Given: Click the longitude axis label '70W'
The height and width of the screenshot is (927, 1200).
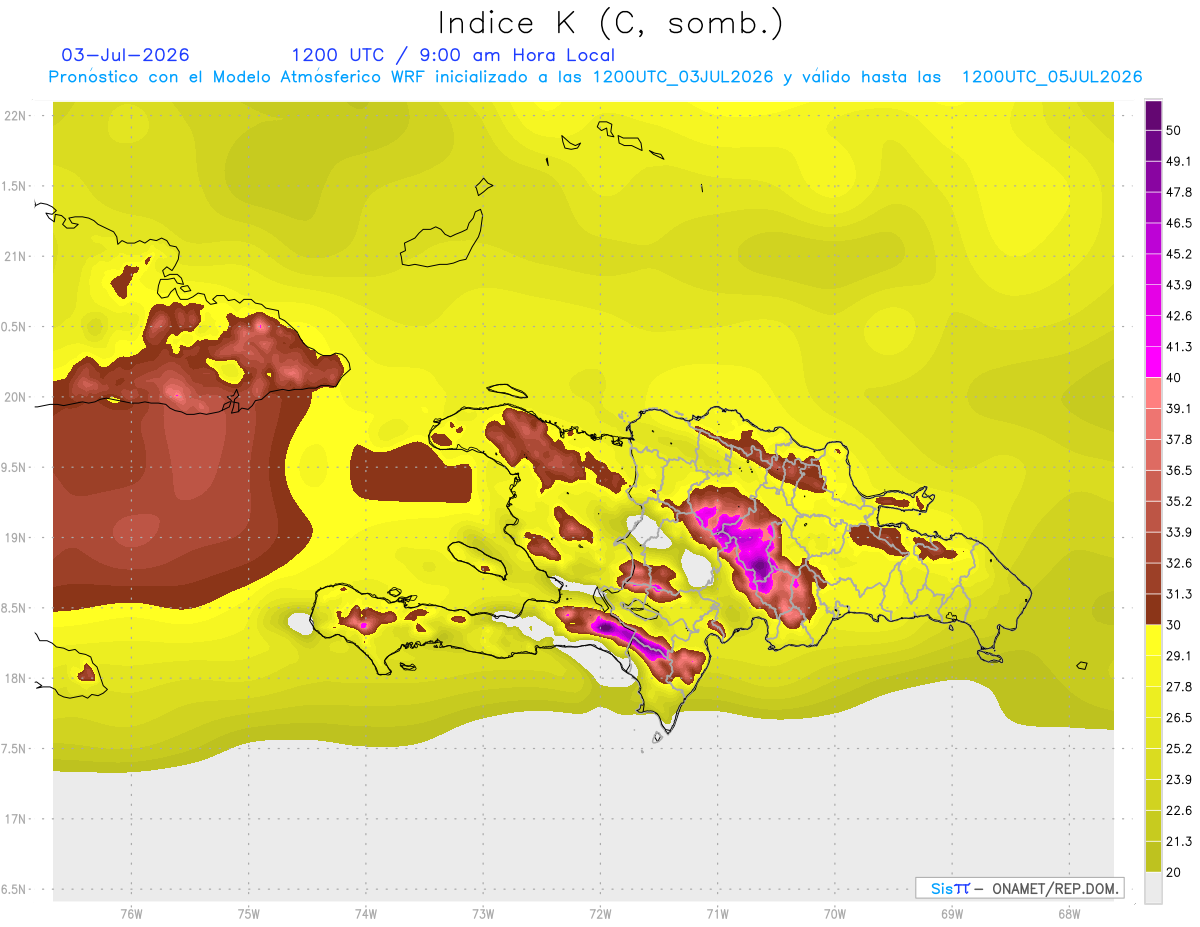Looking at the screenshot, I should 835,913.
